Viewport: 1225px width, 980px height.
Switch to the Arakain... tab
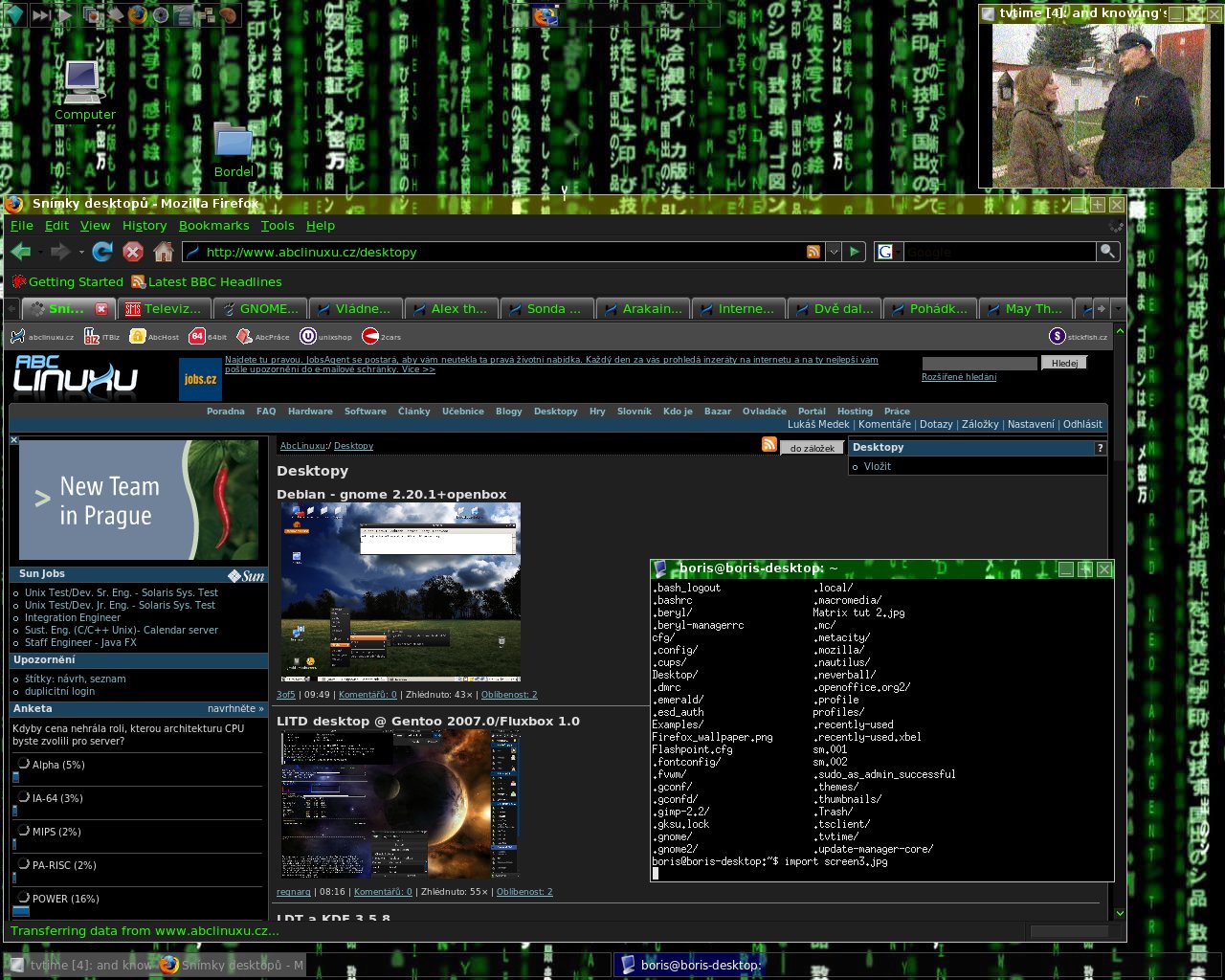(x=642, y=308)
